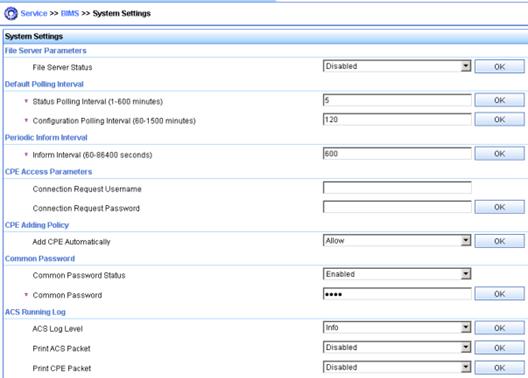Save Inform Interval using OK button
Image resolution: width=528 pixels, height=378 pixels.
[499, 154]
